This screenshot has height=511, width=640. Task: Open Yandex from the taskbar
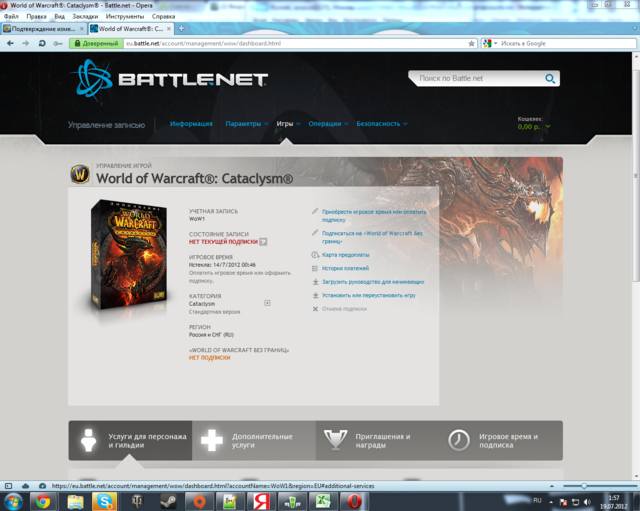pos(261,502)
